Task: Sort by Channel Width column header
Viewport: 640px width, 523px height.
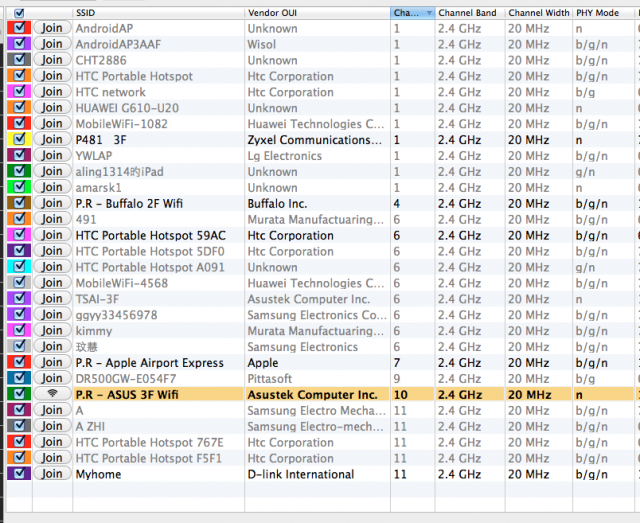Action: [x=539, y=13]
